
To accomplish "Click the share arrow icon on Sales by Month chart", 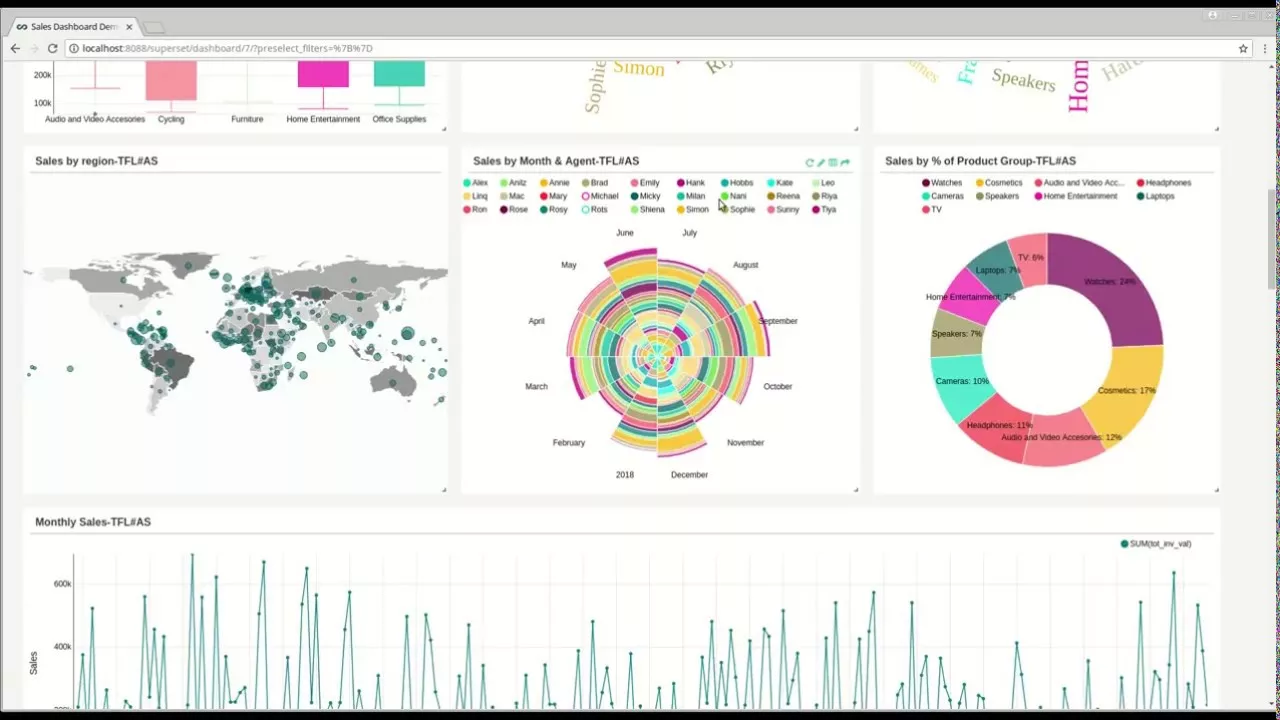I will [845, 162].
